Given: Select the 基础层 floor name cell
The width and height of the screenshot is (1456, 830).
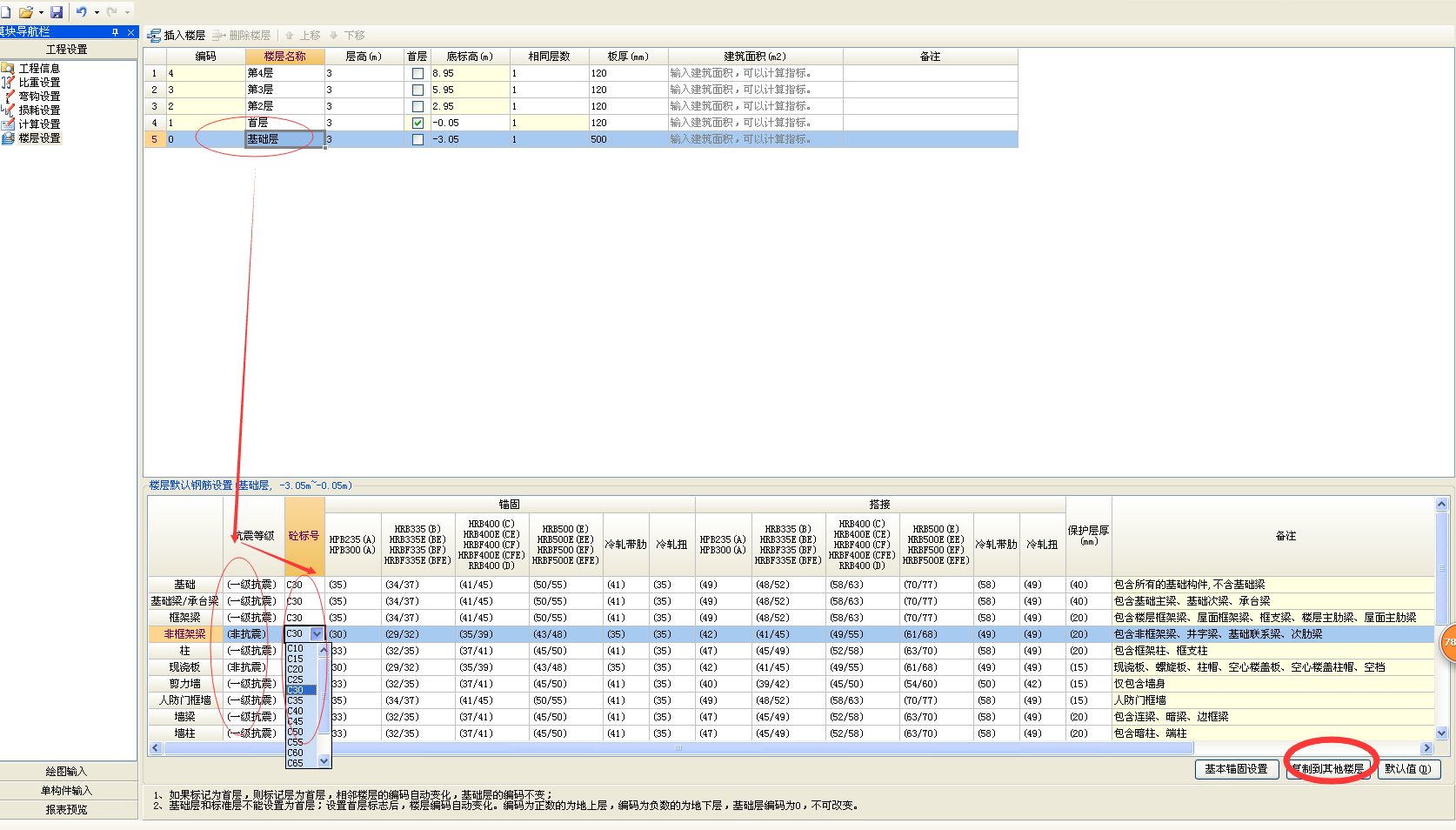Looking at the screenshot, I should (x=285, y=139).
